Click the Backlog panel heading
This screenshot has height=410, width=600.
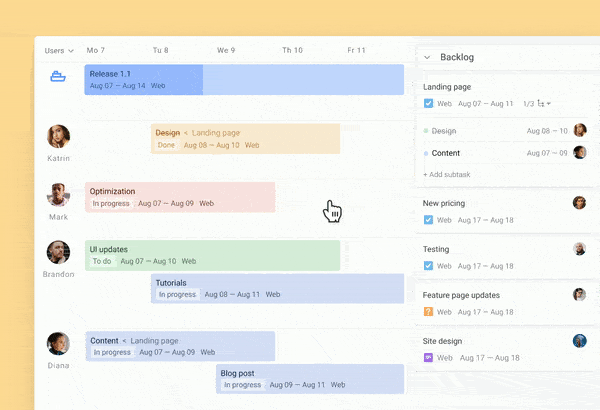coord(457,57)
